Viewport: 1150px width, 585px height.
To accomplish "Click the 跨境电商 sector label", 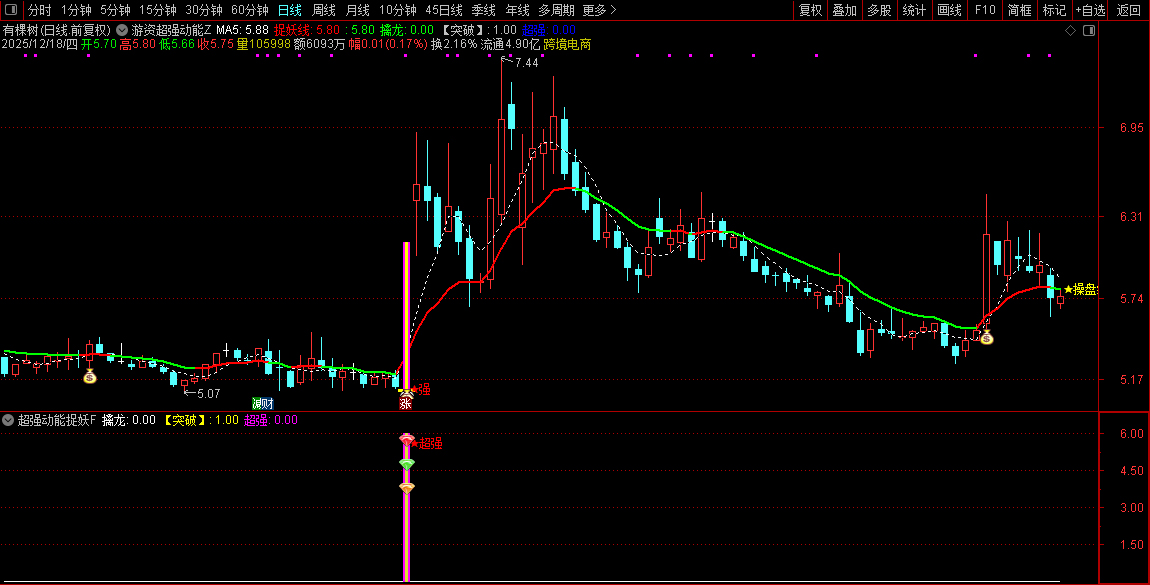I will tap(567, 45).
